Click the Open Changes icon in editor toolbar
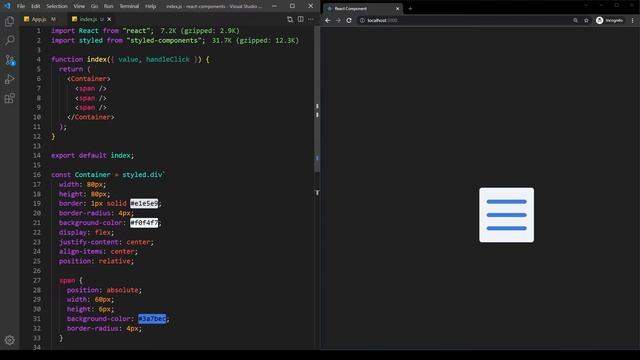The width and height of the screenshot is (640, 360). click(x=290, y=19)
